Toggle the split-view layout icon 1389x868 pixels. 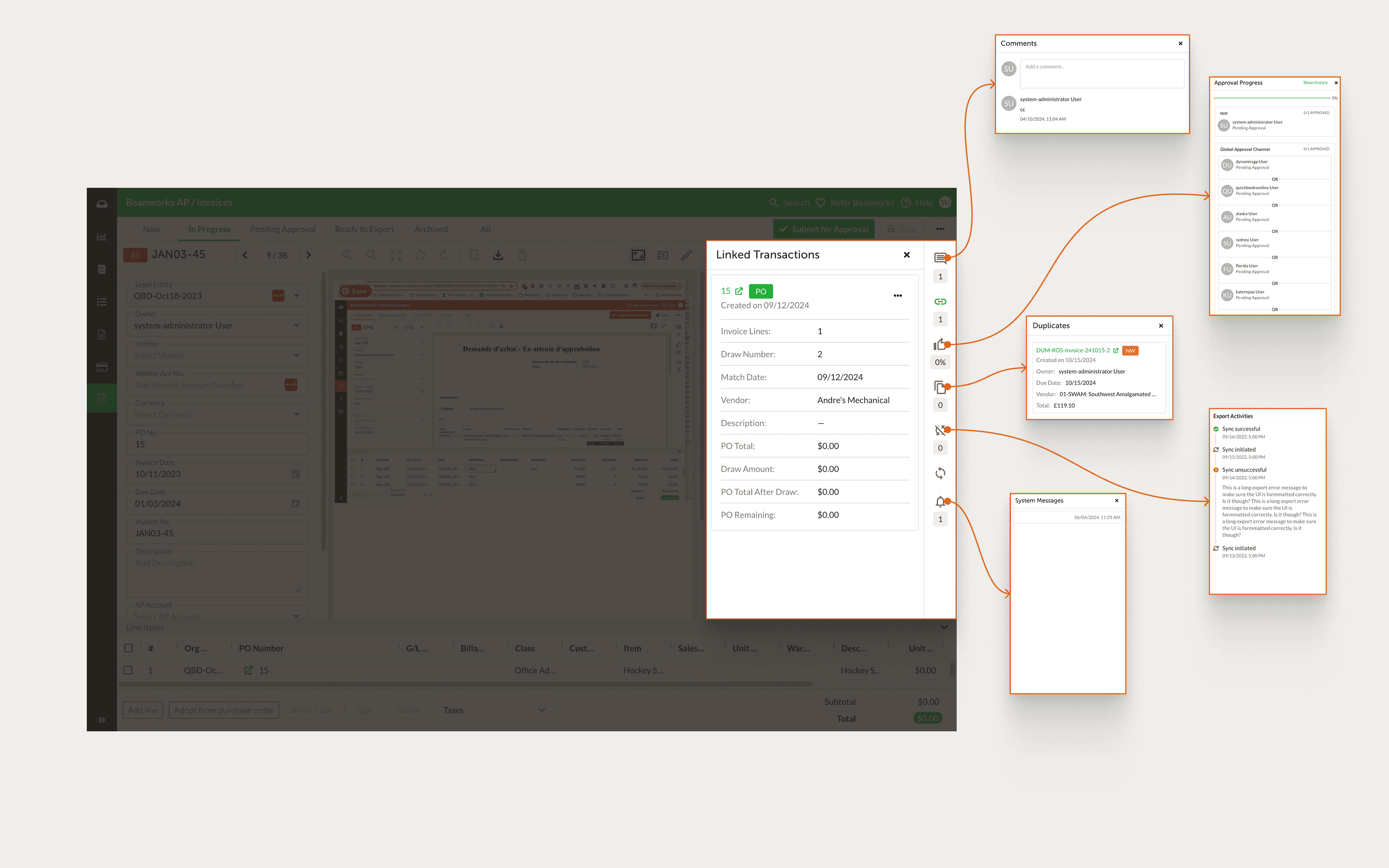[x=662, y=255]
